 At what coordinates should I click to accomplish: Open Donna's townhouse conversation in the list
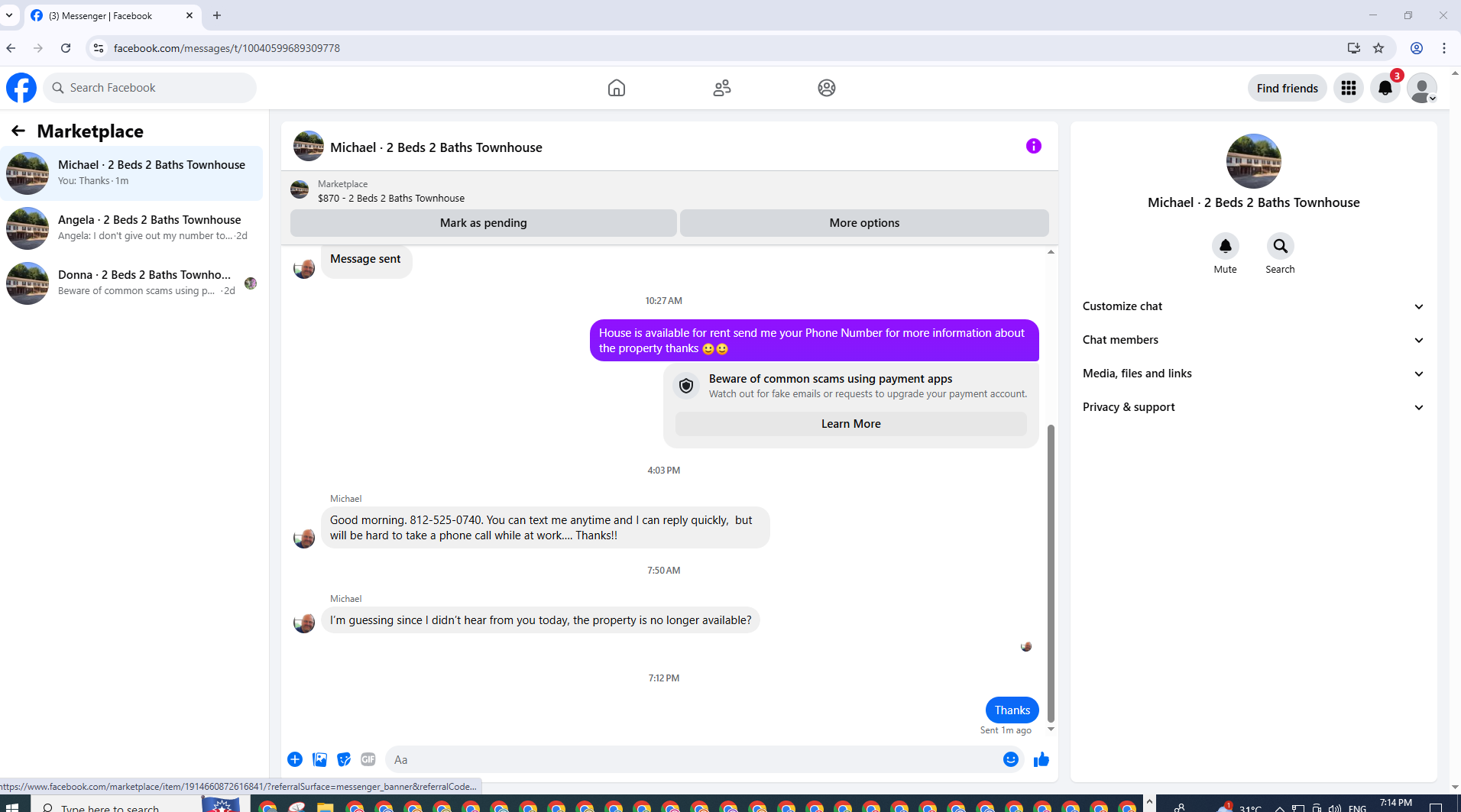131,283
